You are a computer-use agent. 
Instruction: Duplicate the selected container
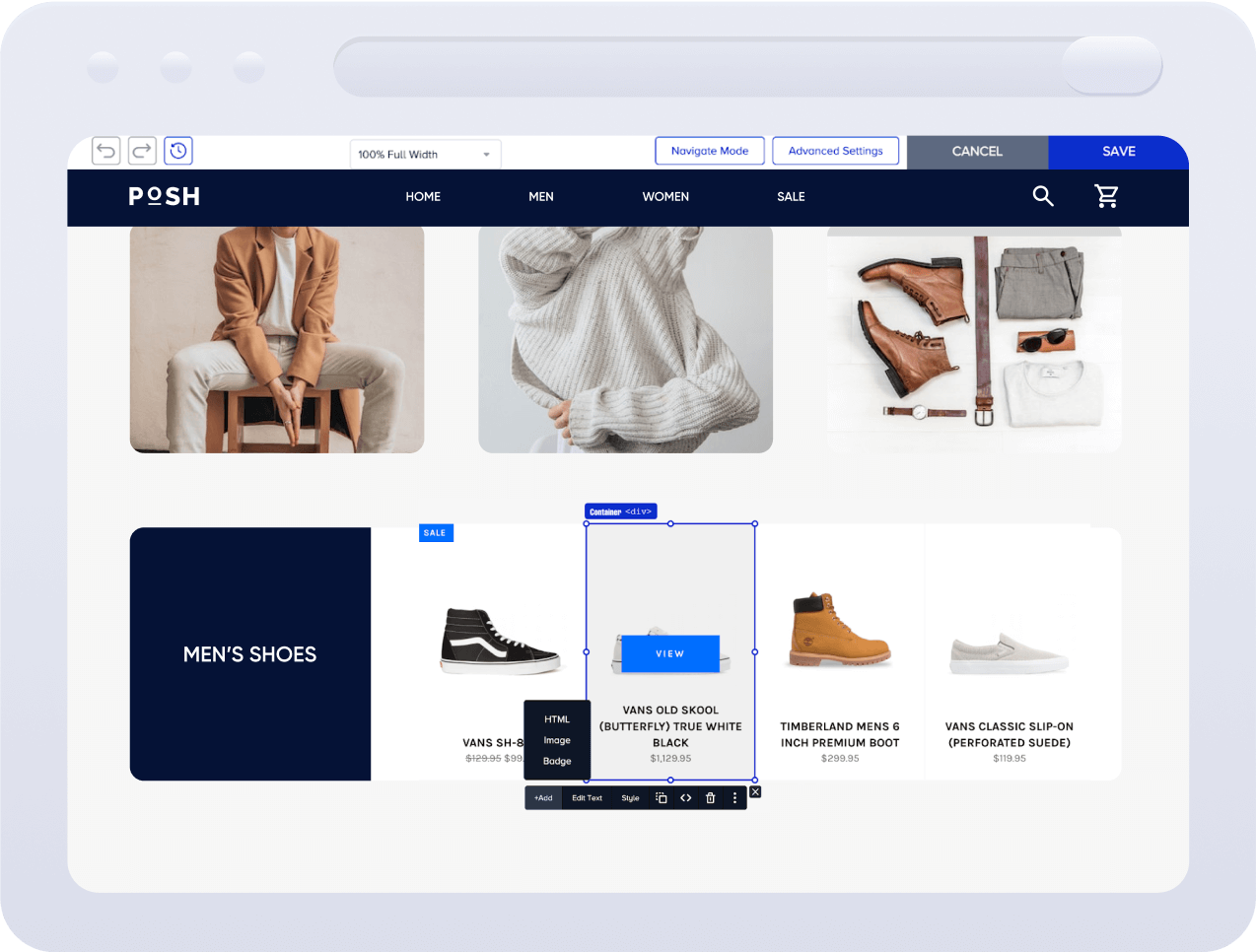point(662,798)
